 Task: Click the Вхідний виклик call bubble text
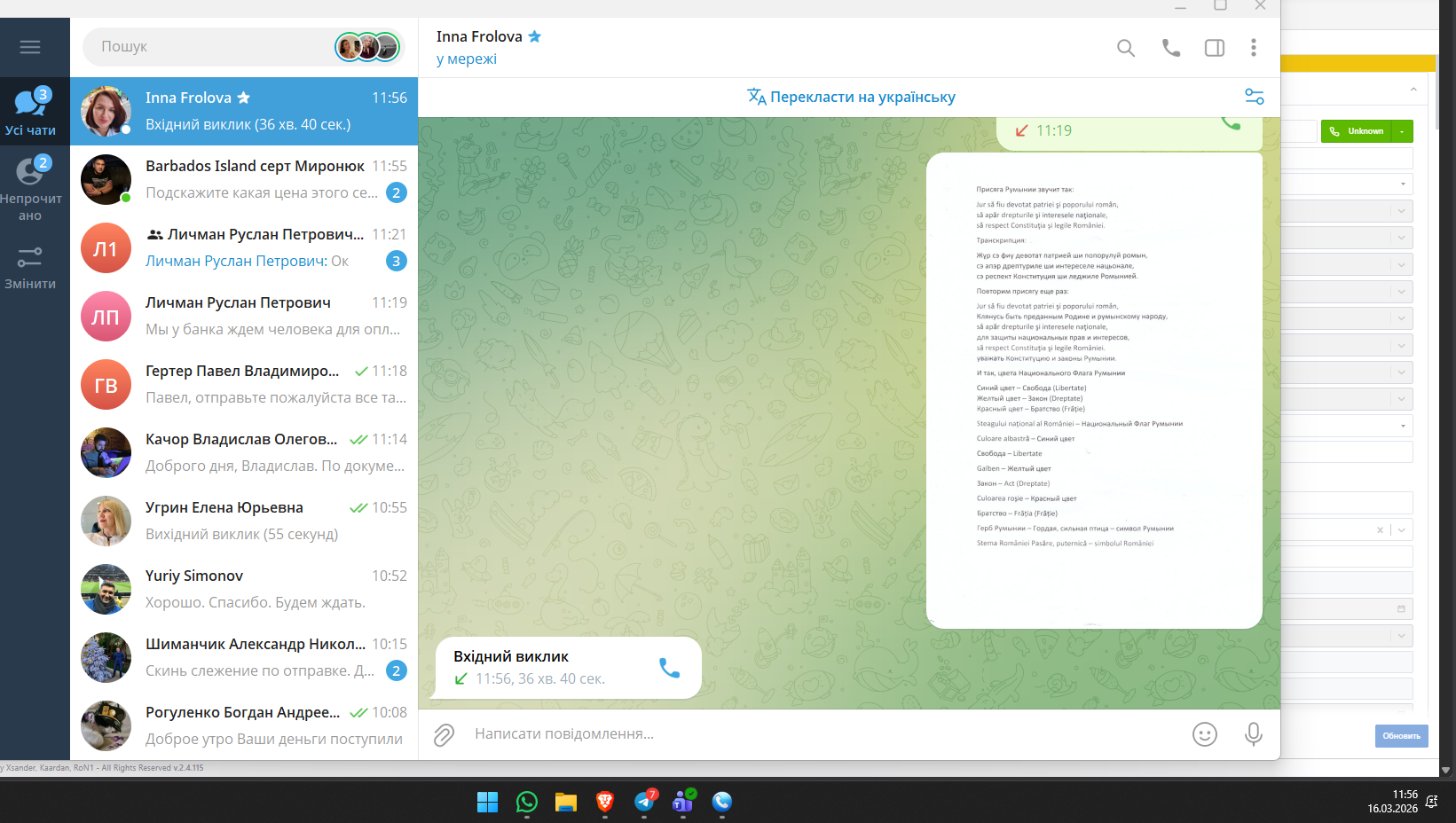[x=511, y=656]
